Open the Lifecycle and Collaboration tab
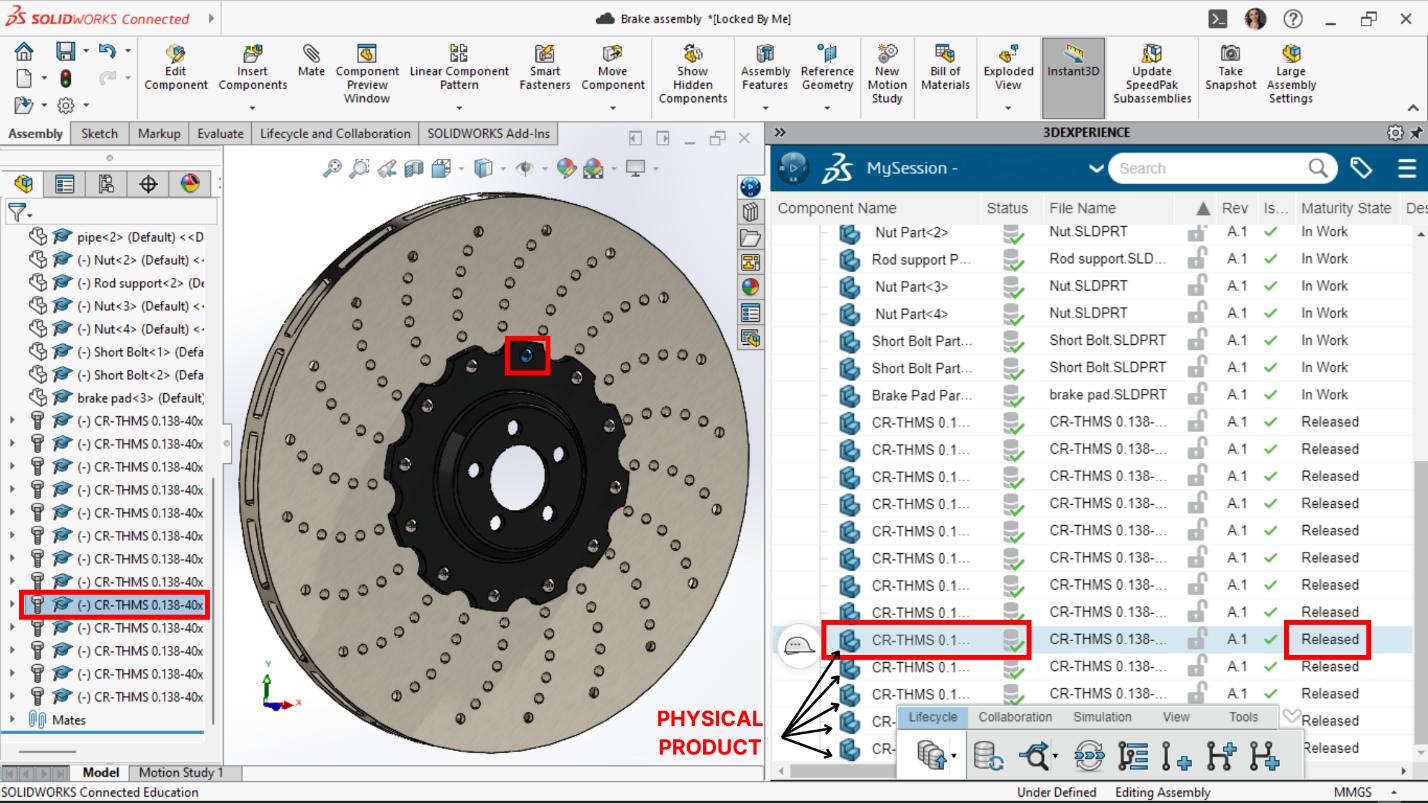Screen dimensions: 1428x803 (x=335, y=133)
